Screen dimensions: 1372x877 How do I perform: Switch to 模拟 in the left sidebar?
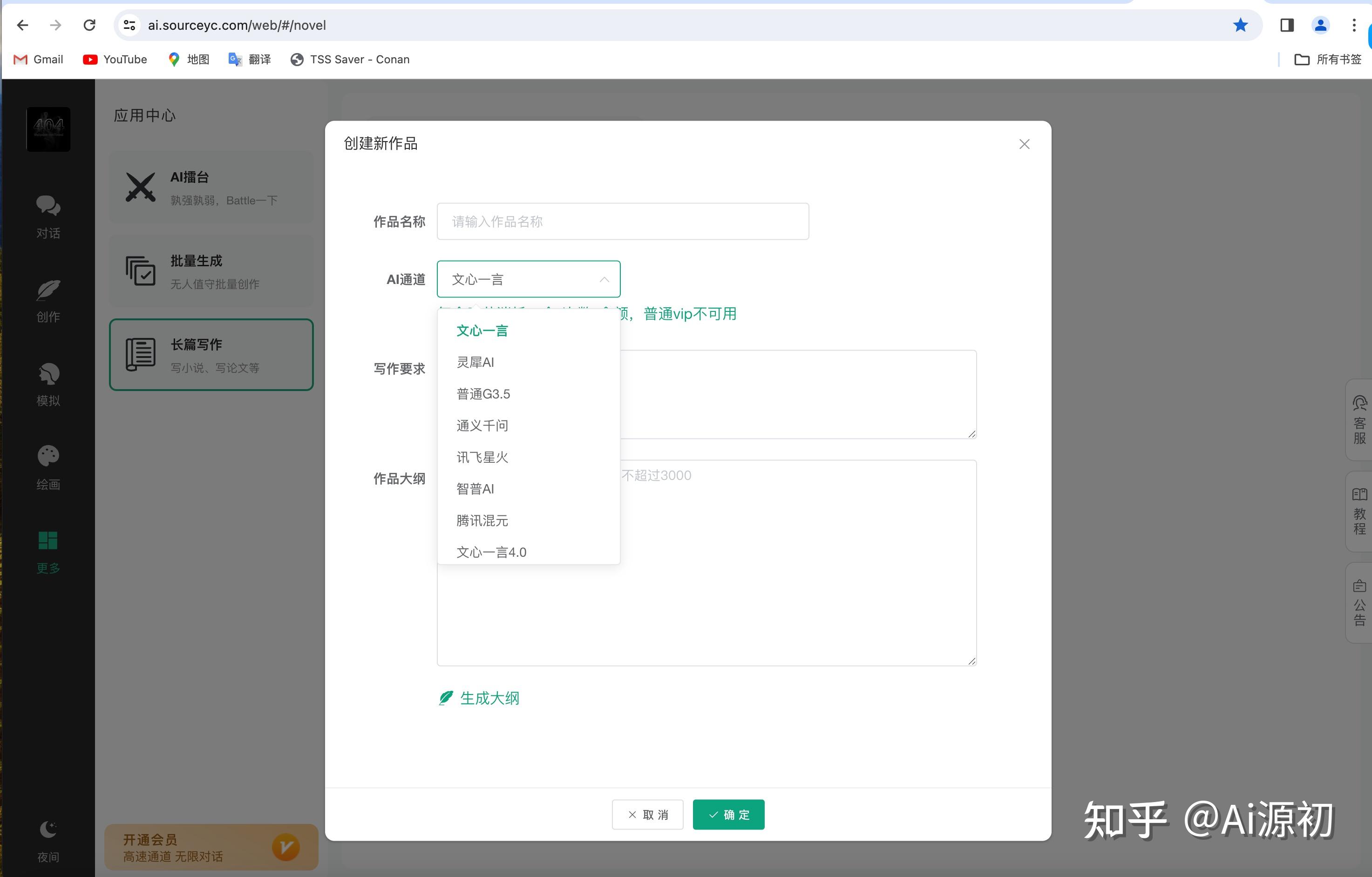click(x=48, y=385)
